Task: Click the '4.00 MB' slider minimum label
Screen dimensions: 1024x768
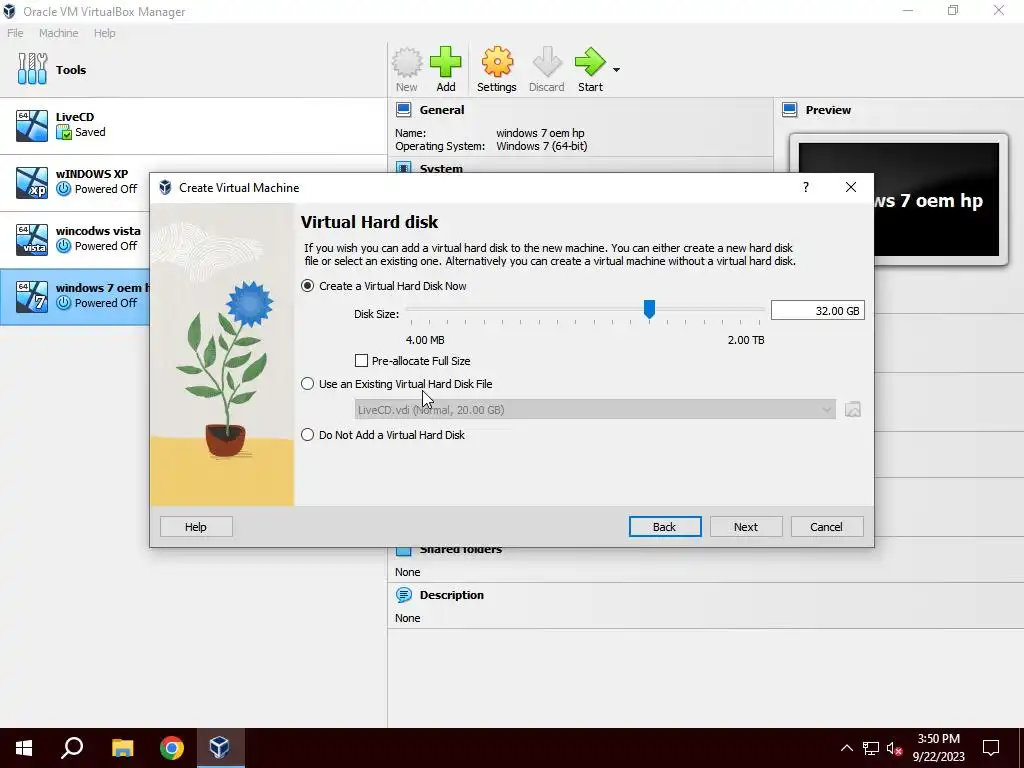Action: click(x=425, y=340)
